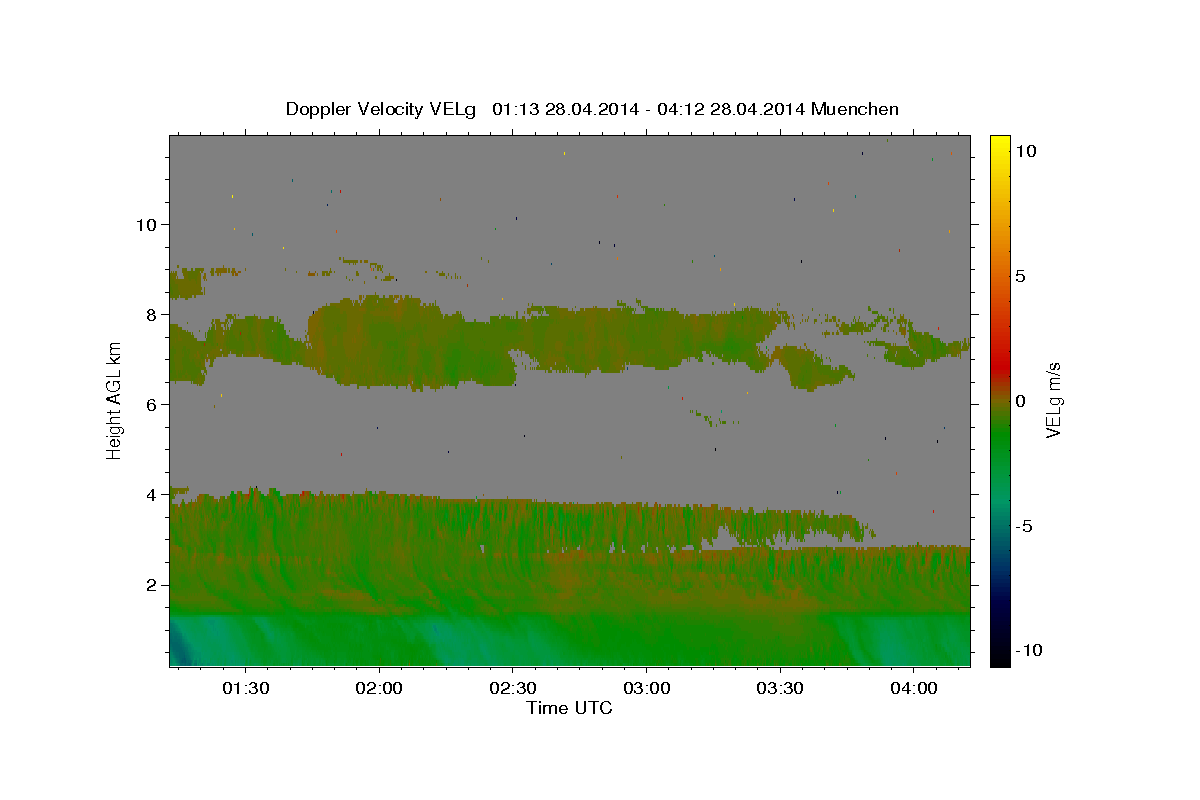Click the height tick label 2
This screenshot has width=1200, height=800.
coord(151,584)
